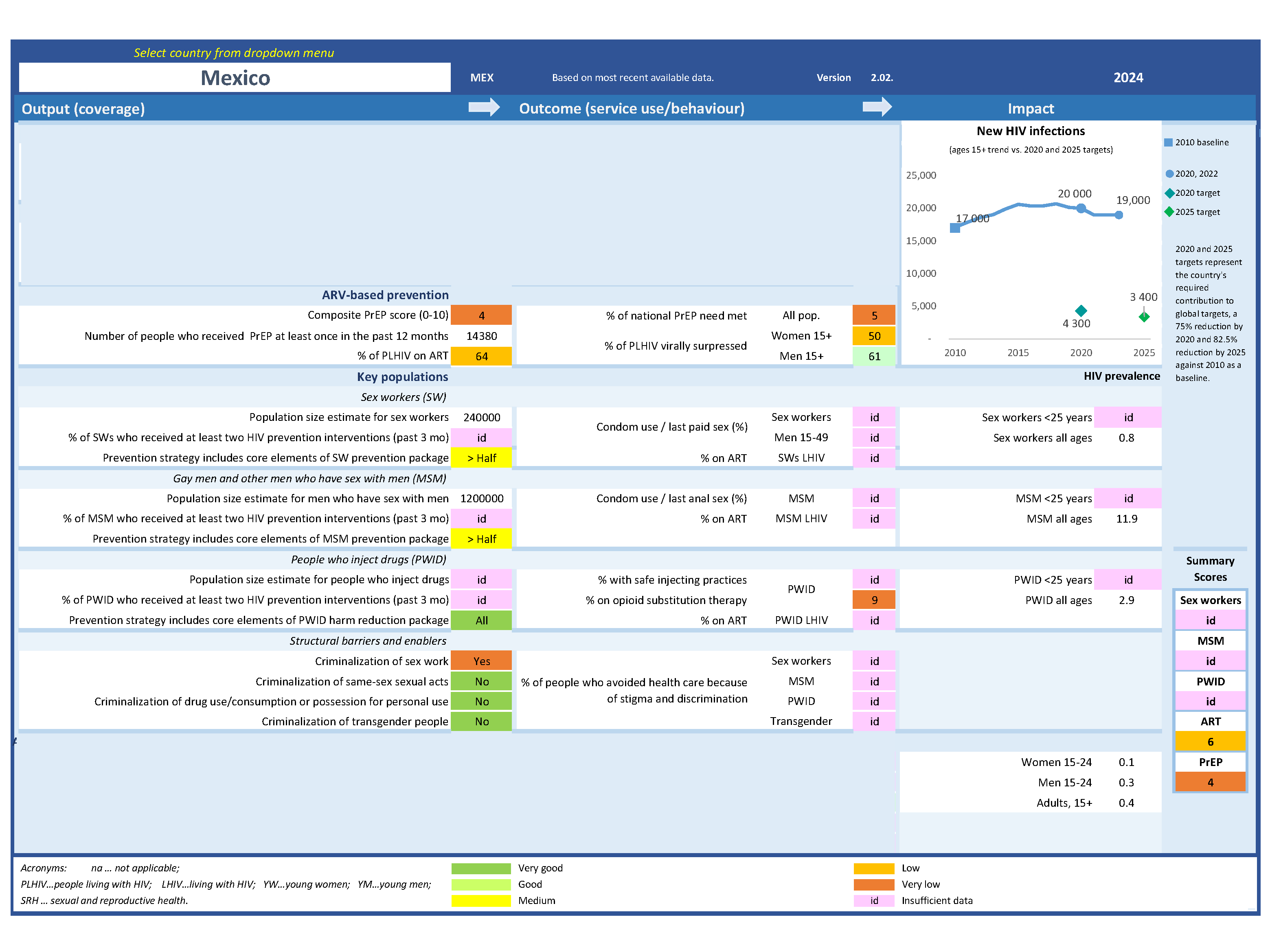Select the PWID harm reduction All cell

[x=481, y=620]
